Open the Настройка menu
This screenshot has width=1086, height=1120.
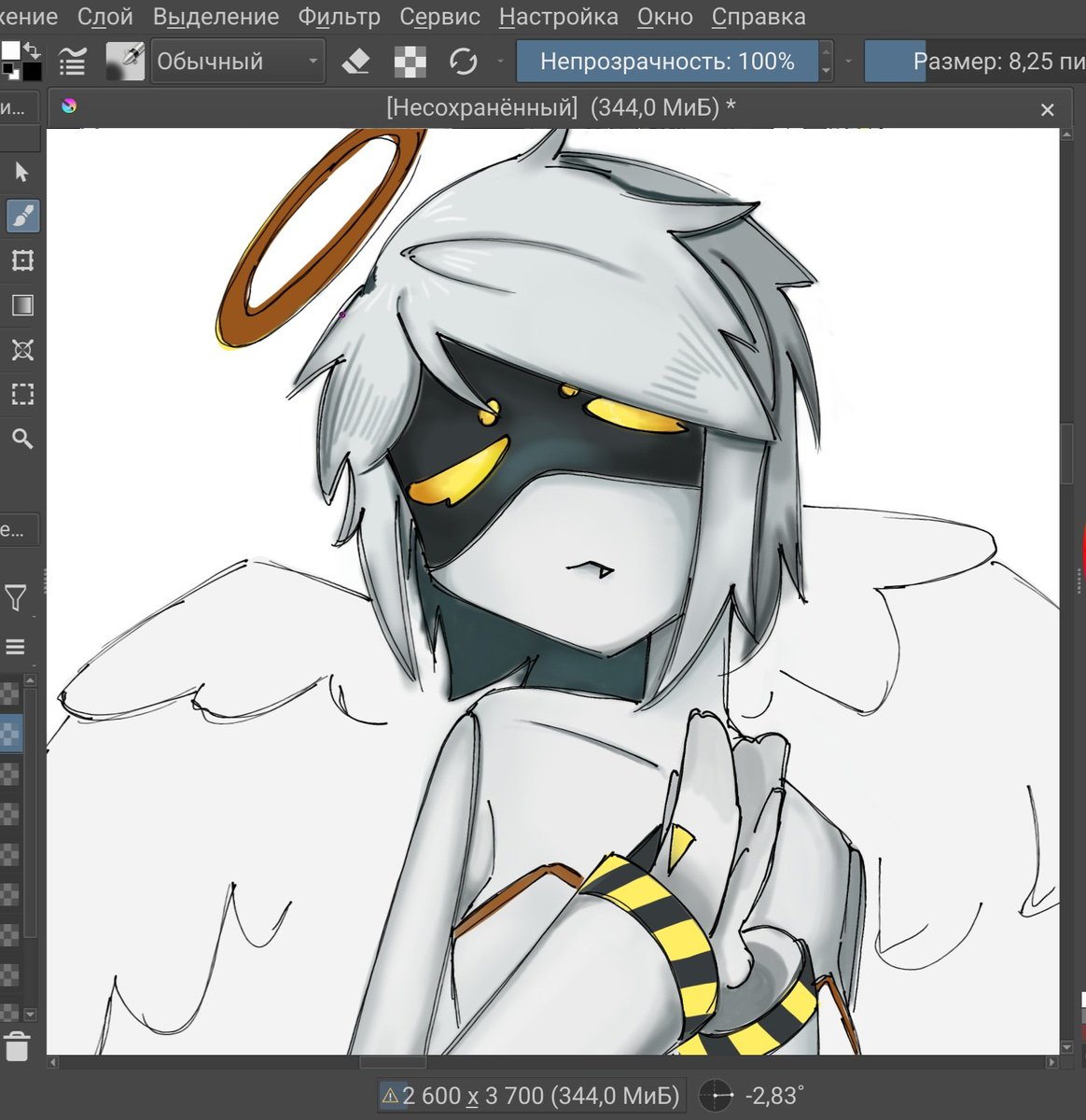tap(558, 17)
